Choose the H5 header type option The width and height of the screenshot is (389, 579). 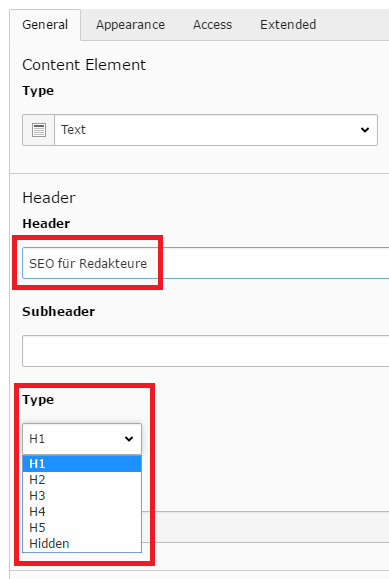tap(82, 528)
